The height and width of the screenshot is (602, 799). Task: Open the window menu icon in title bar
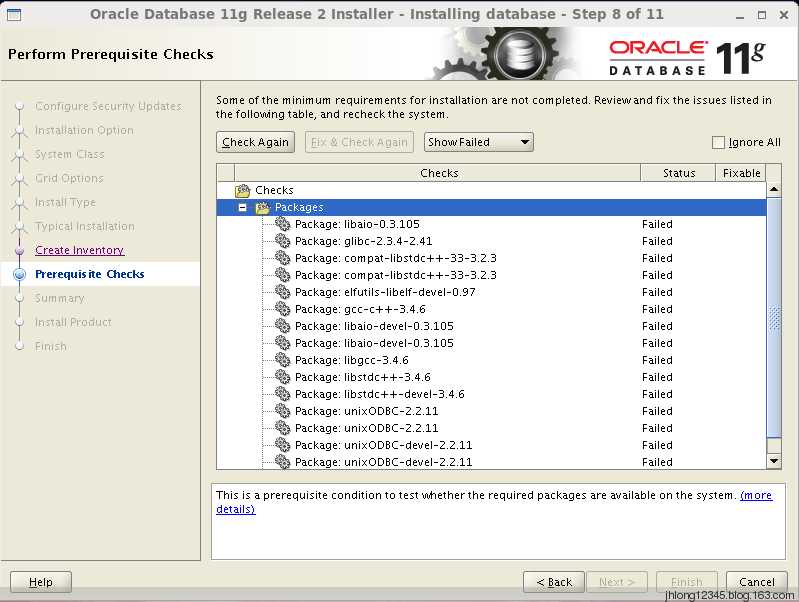pos(14,14)
